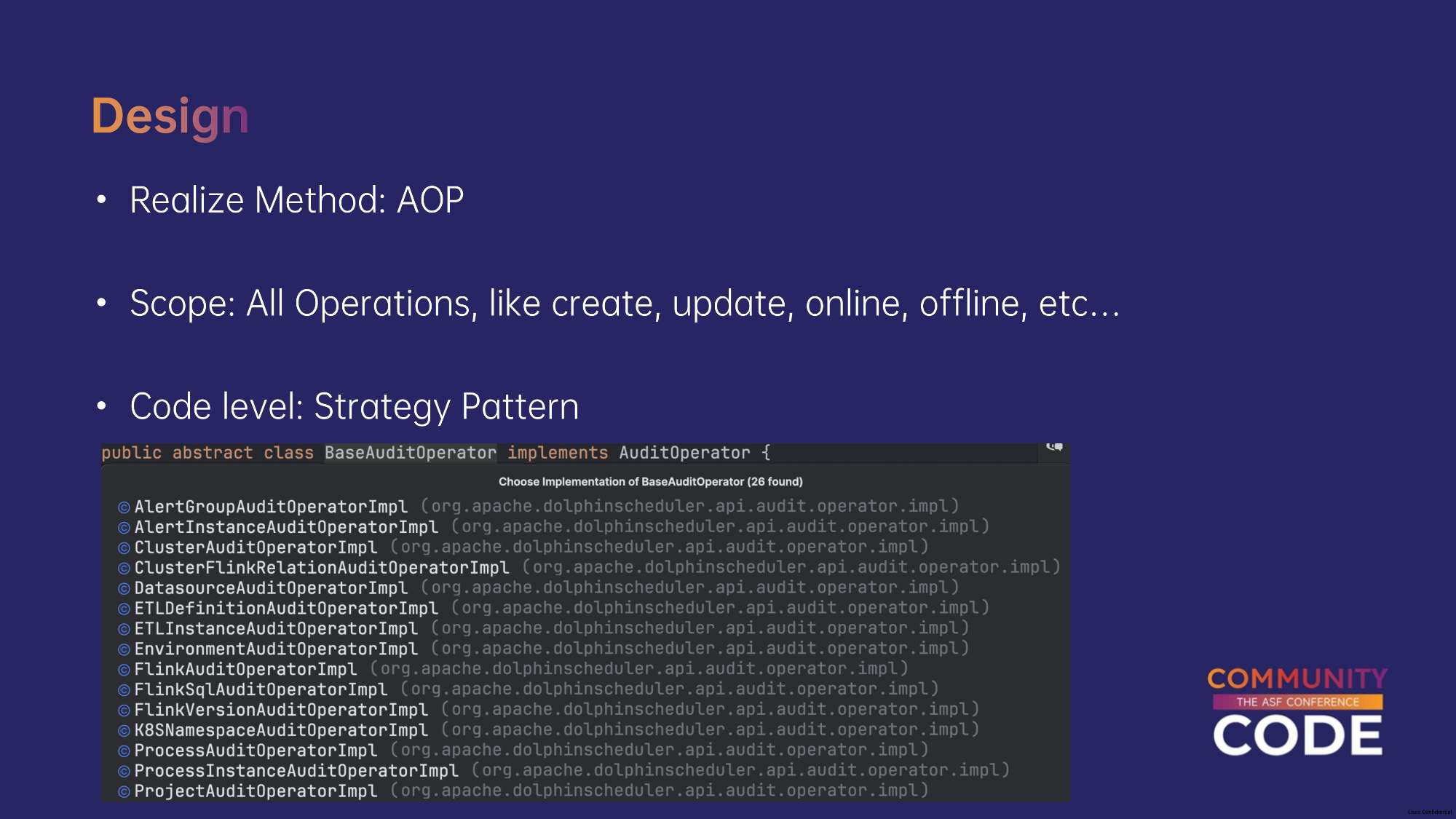
Task: Click the highlighted BaseAuditOperator class name
Action: 410,453
